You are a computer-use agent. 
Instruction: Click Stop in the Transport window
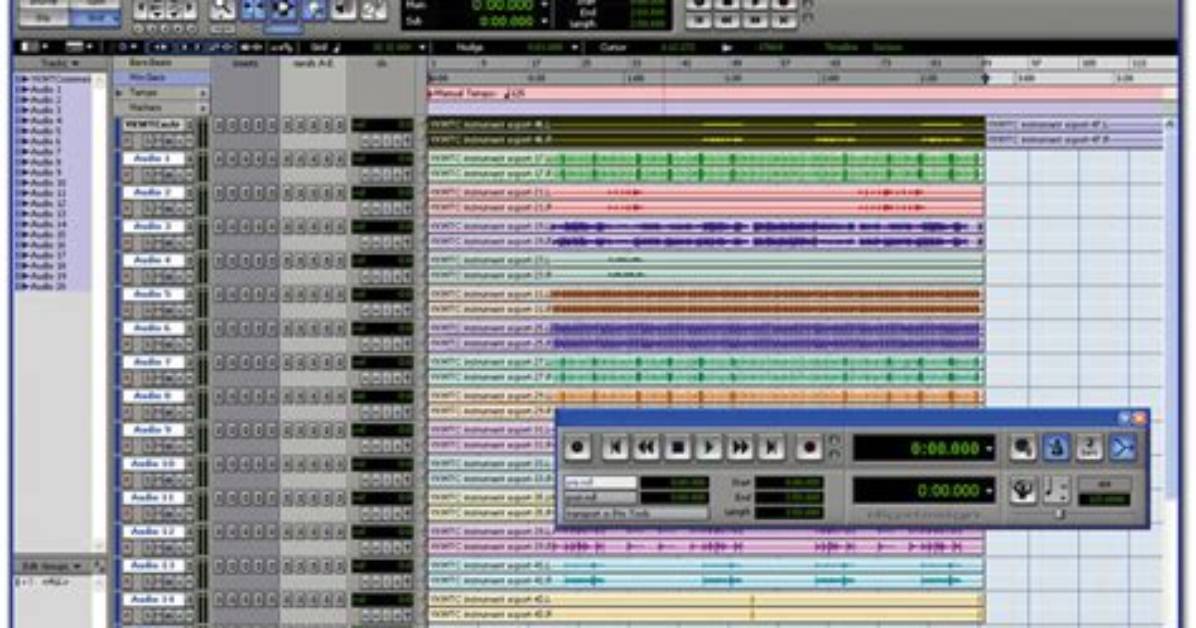pos(677,447)
